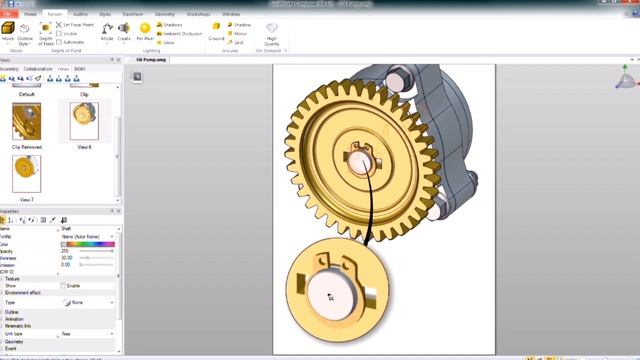Switch to the Styles ribbon tab
The height and width of the screenshot is (360, 640).
[105, 14]
